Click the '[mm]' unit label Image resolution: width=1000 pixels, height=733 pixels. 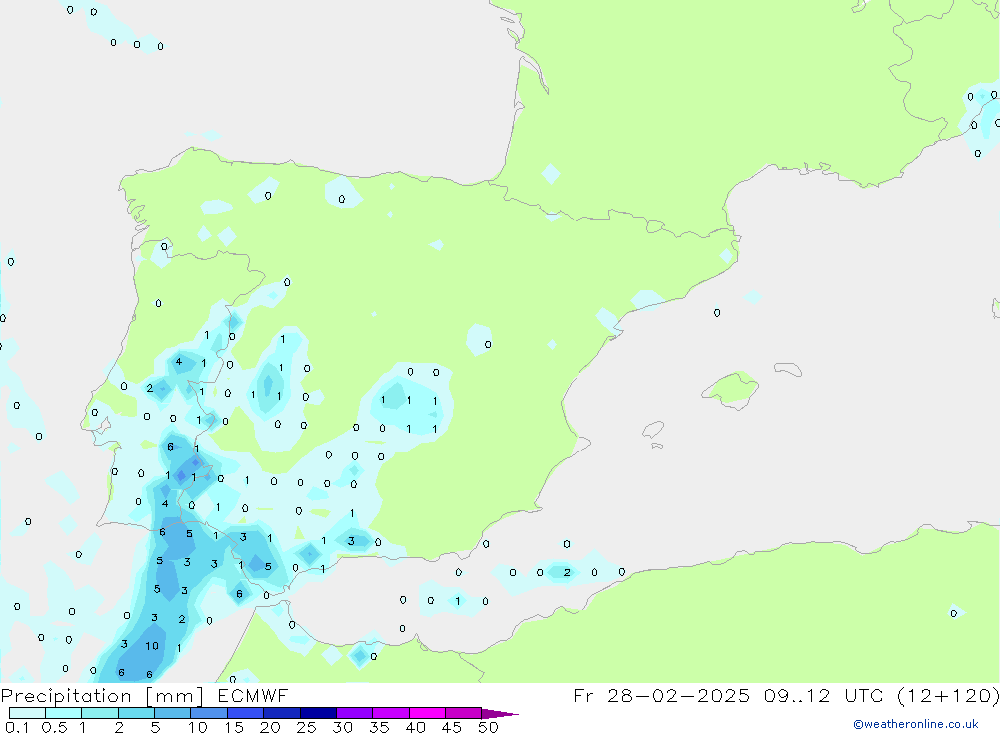click(x=174, y=696)
